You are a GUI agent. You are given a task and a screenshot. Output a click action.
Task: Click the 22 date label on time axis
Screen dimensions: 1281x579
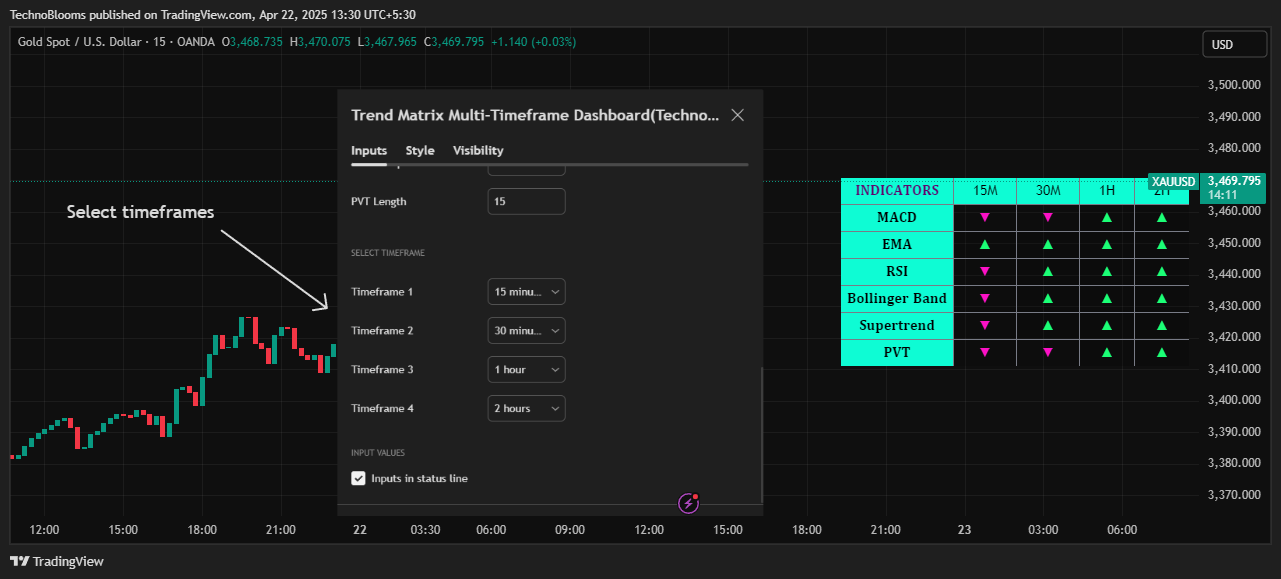359,530
